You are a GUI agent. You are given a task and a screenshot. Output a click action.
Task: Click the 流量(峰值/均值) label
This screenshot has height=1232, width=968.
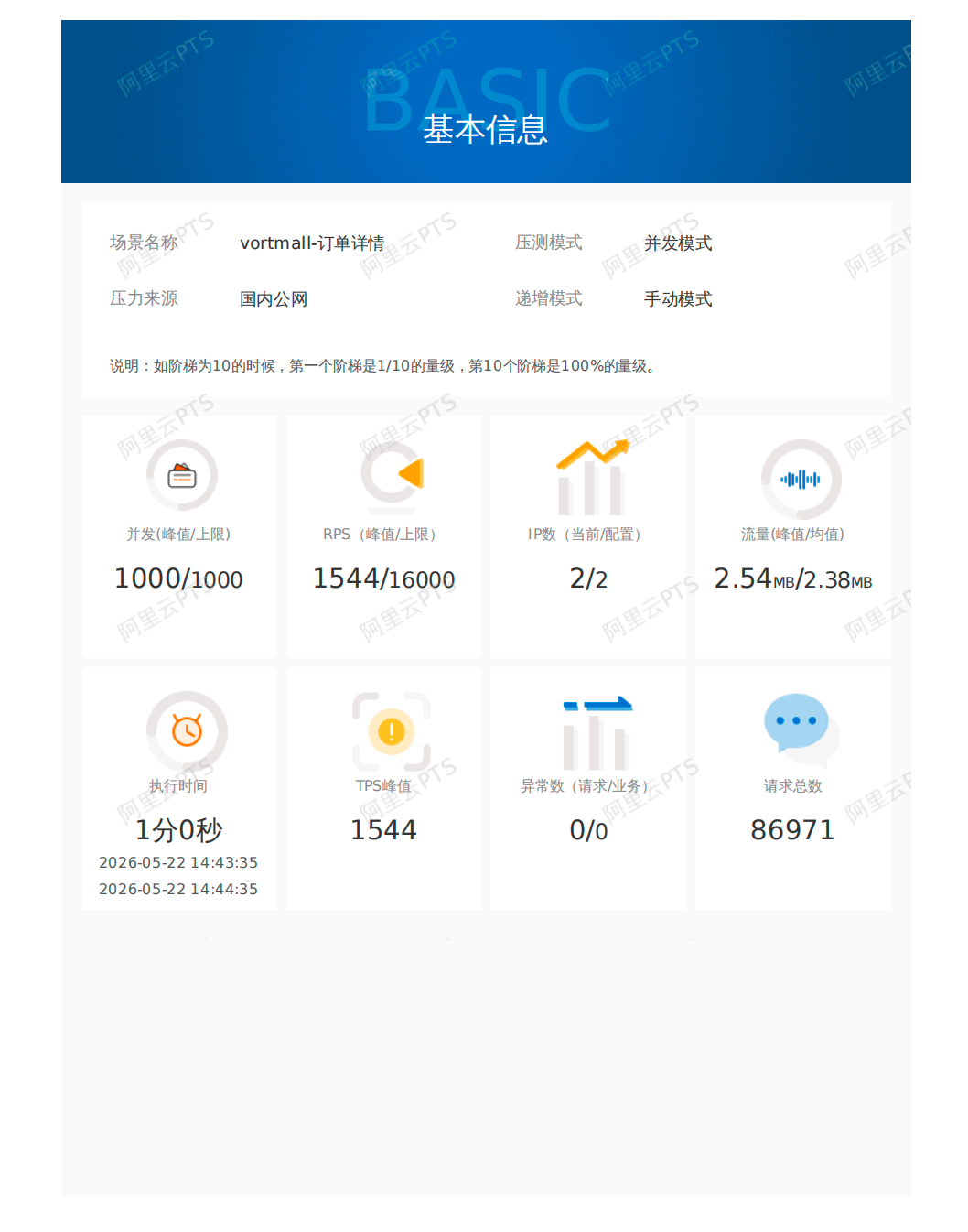(792, 534)
